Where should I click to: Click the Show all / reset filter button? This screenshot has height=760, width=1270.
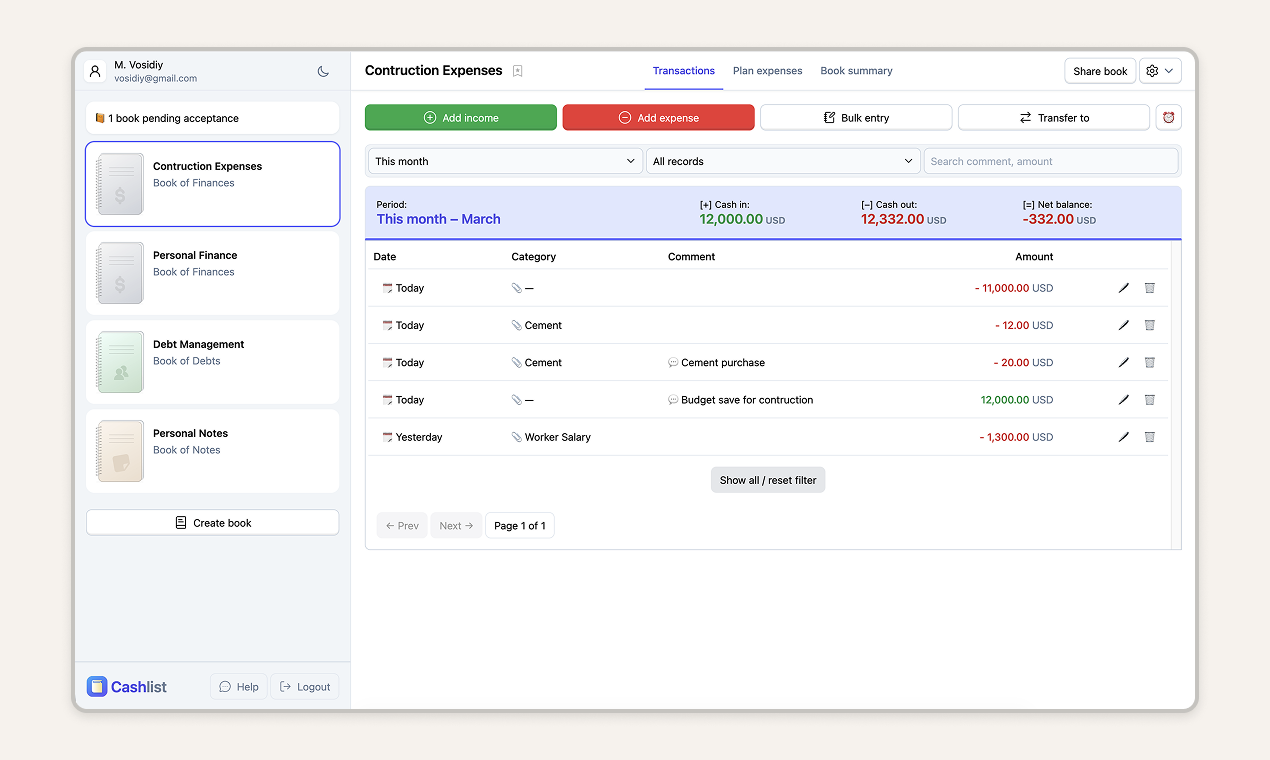(x=767, y=479)
